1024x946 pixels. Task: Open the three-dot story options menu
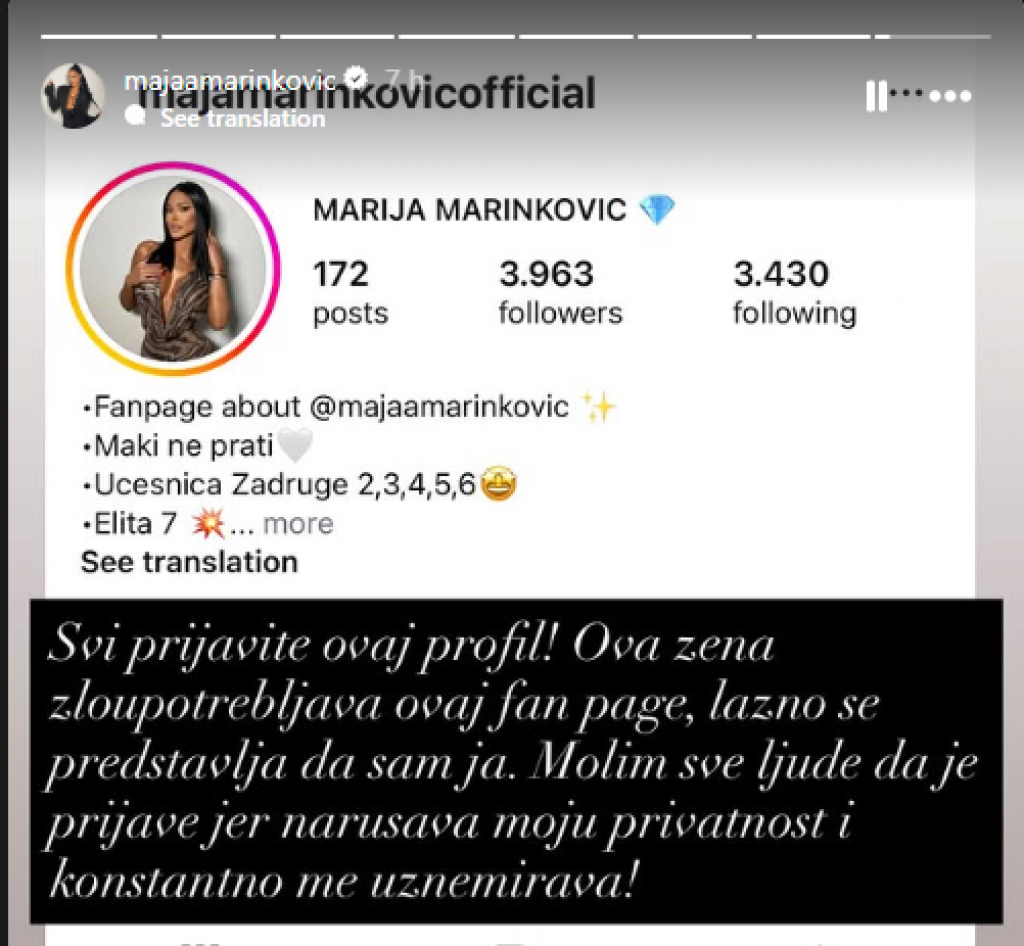click(950, 96)
